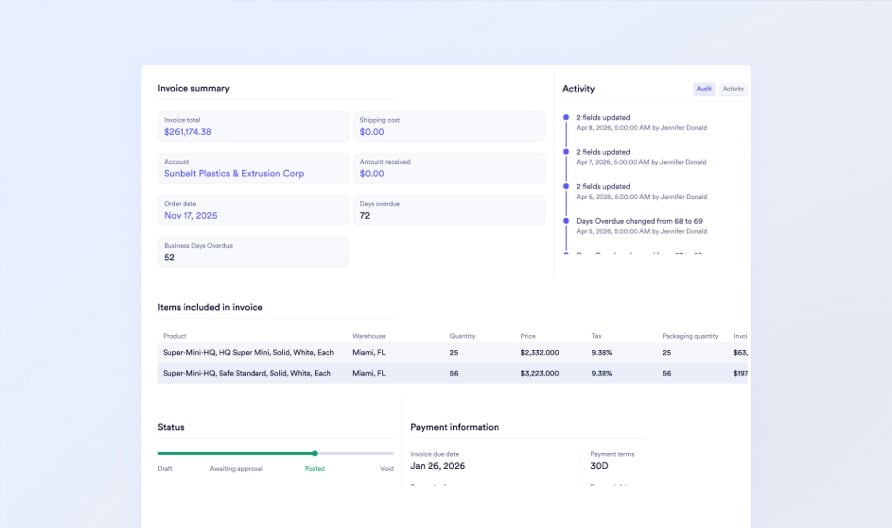
Task: Click the Invoice summary heading
Action: [x=193, y=89]
